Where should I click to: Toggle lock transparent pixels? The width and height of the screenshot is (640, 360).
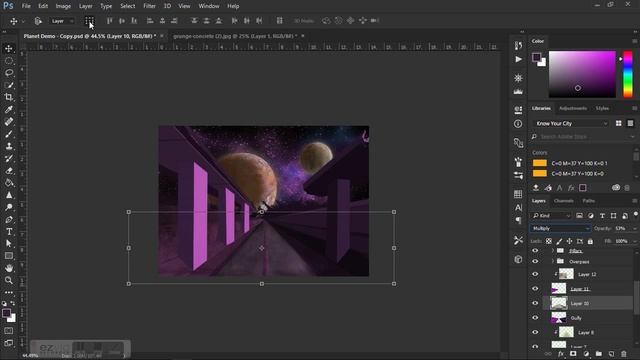pyautogui.click(x=549, y=241)
